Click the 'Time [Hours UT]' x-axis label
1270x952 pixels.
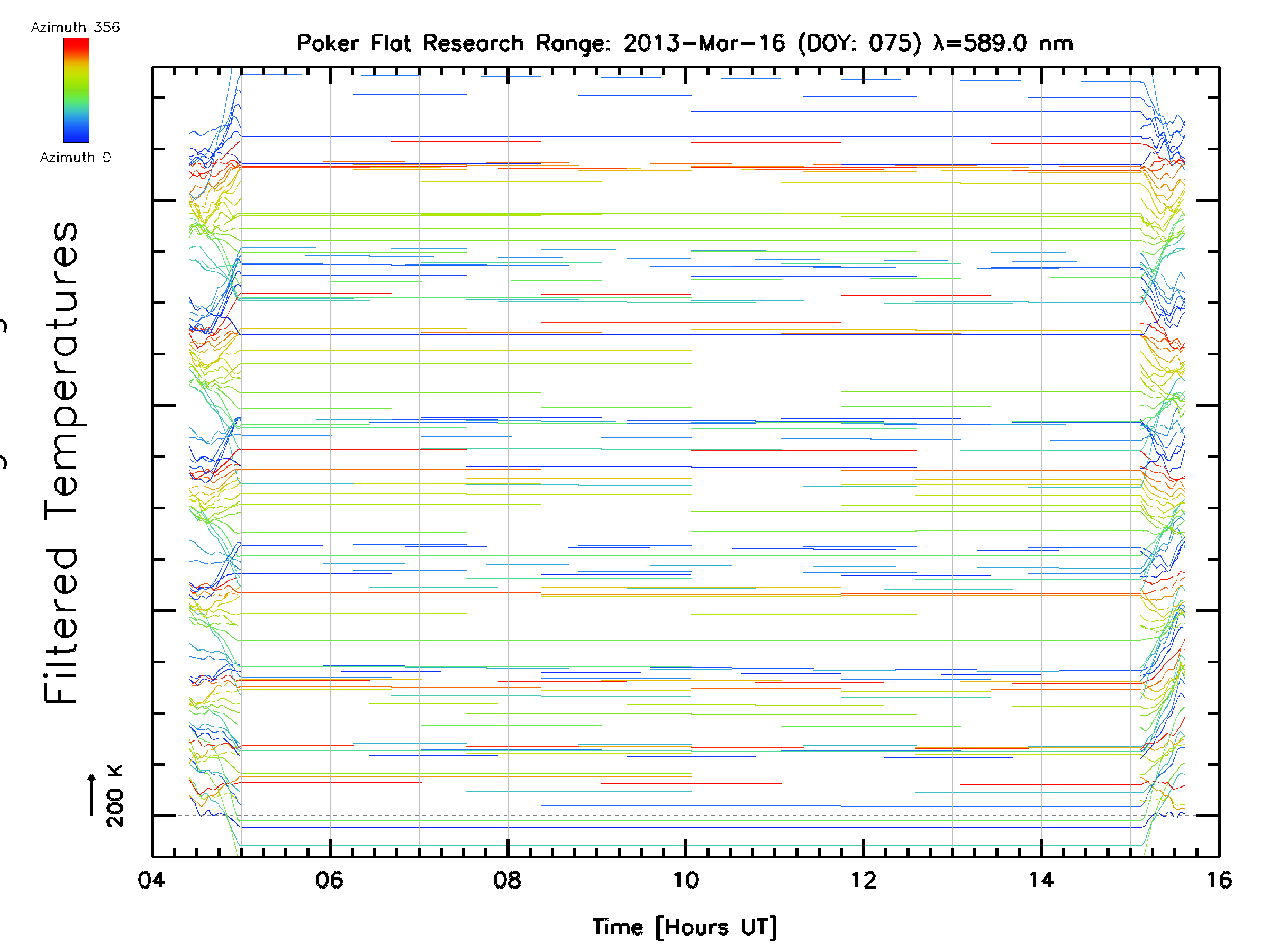pos(685,927)
